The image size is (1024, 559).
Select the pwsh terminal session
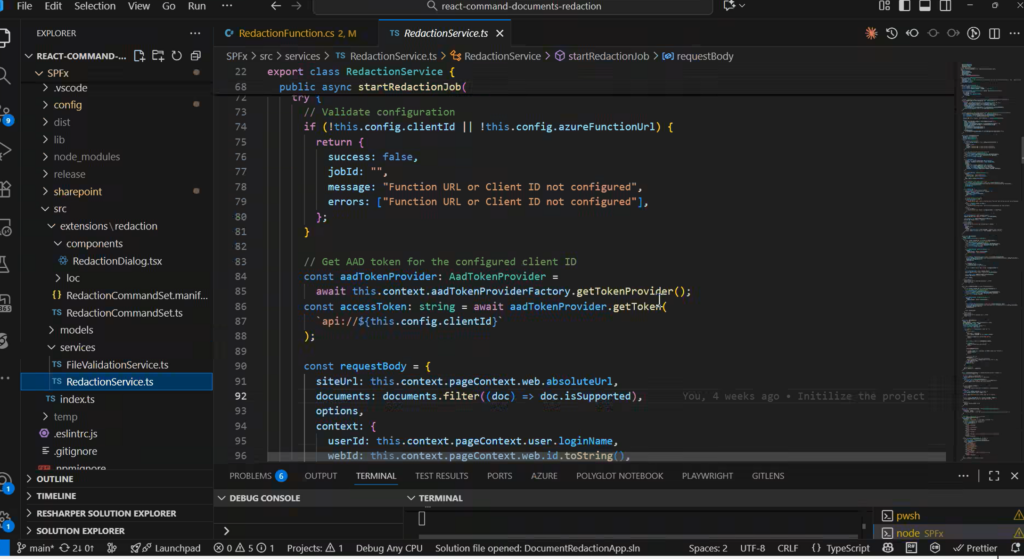point(907,516)
